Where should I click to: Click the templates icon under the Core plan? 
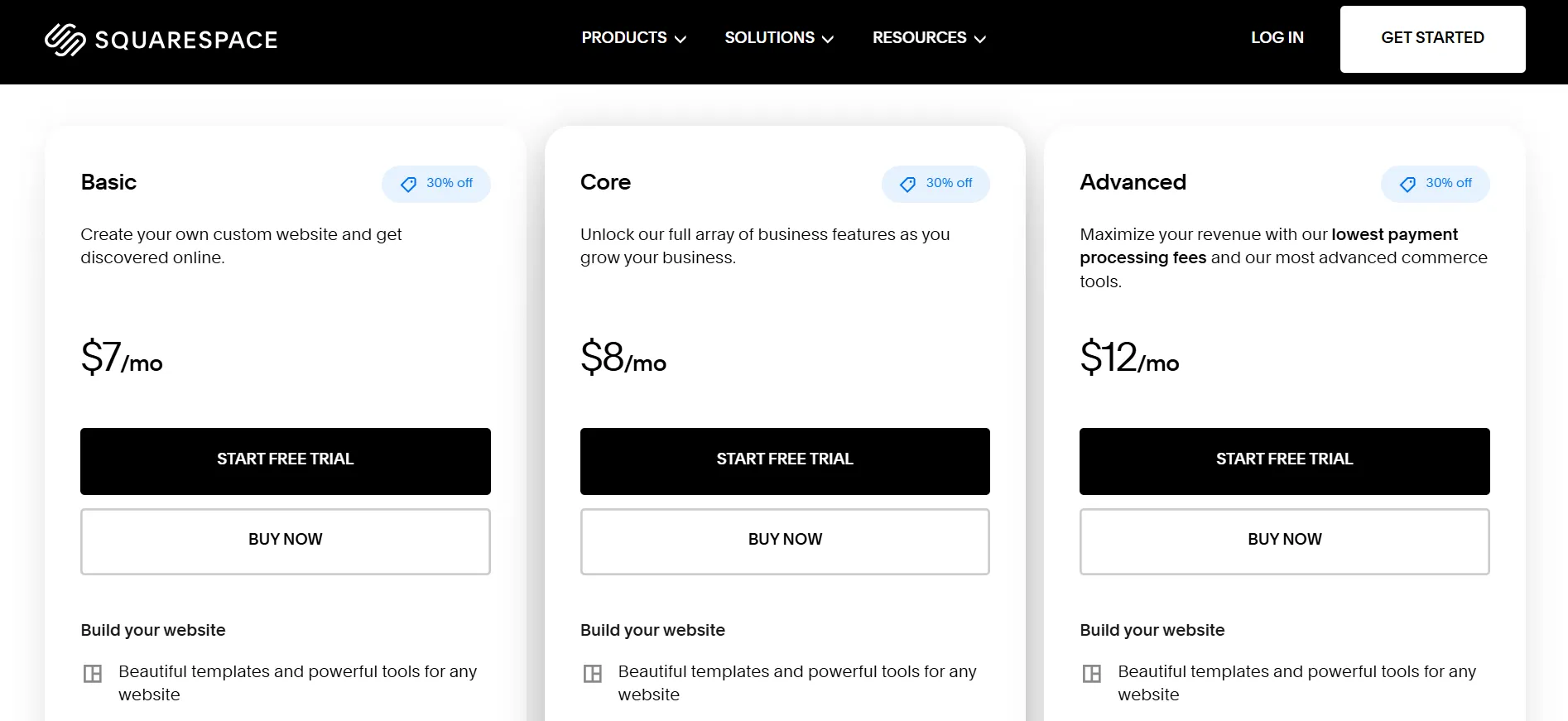tap(593, 674)
